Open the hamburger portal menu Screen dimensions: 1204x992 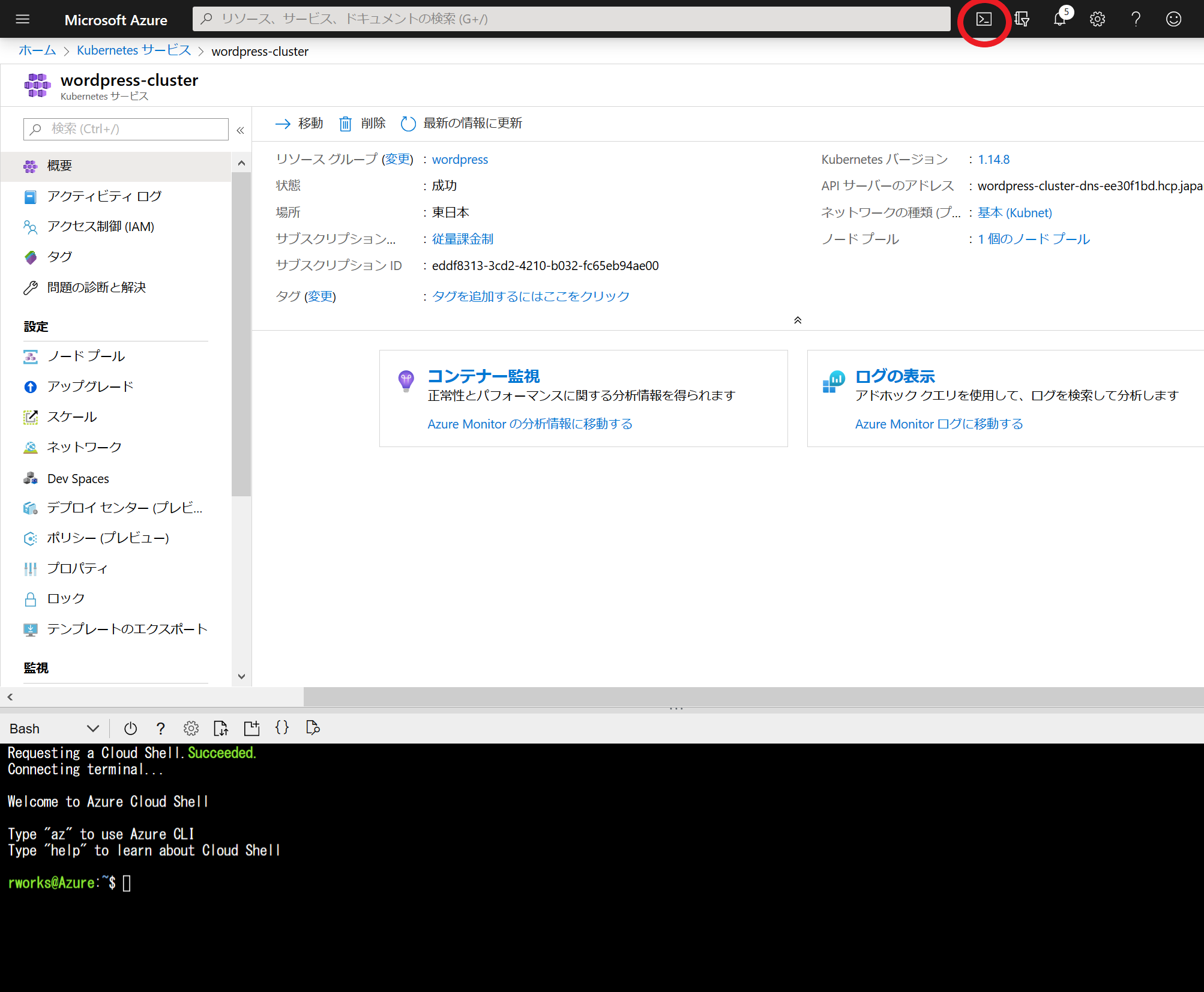[23, 19]
